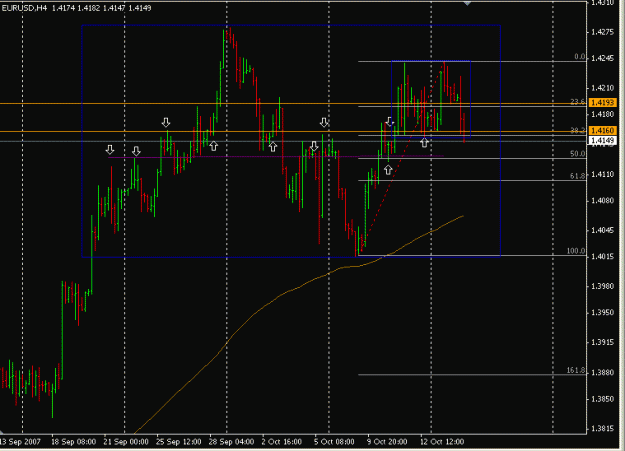Screen dimensions: 625x451
Task: Select the Fibonacci 61.8 level label
Action: (x=577, y=176)
